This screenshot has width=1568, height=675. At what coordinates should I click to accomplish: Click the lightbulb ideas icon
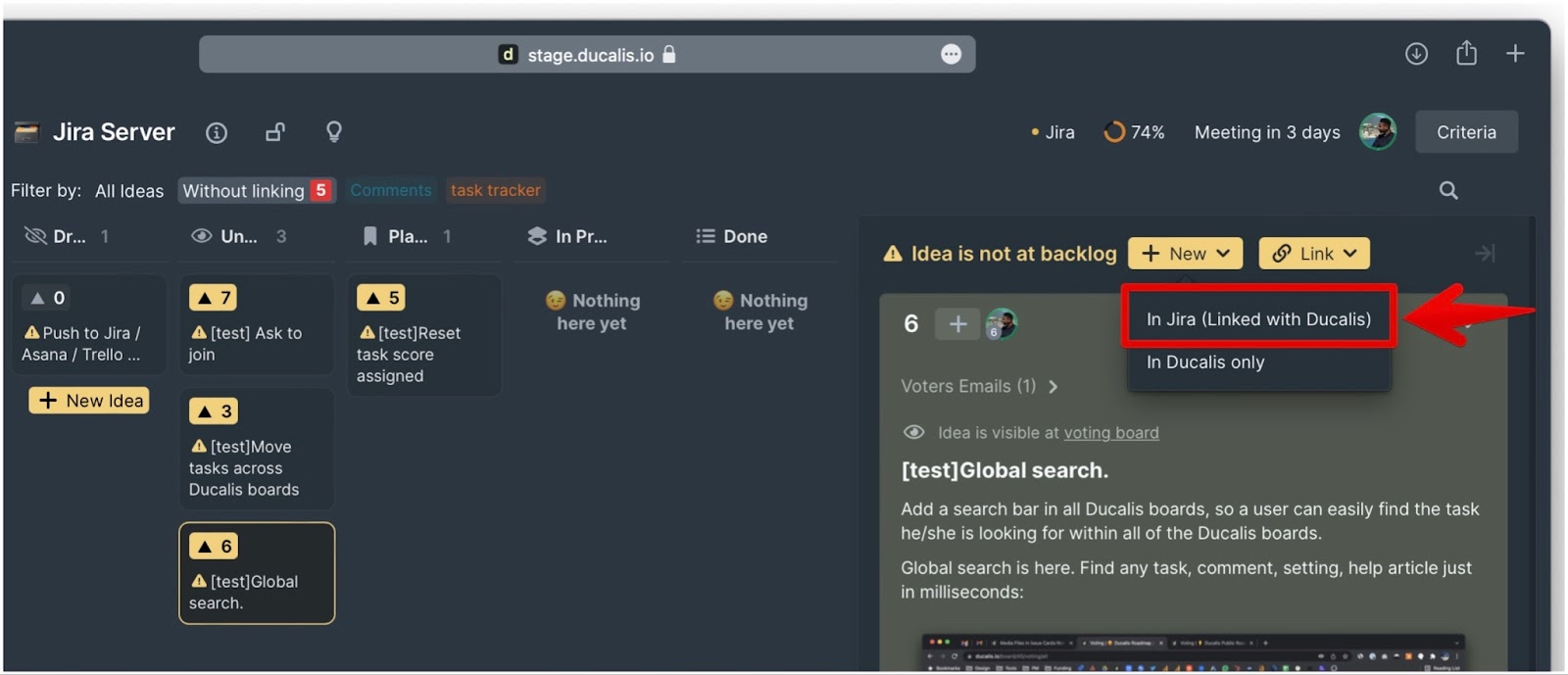tap(334, 132)
